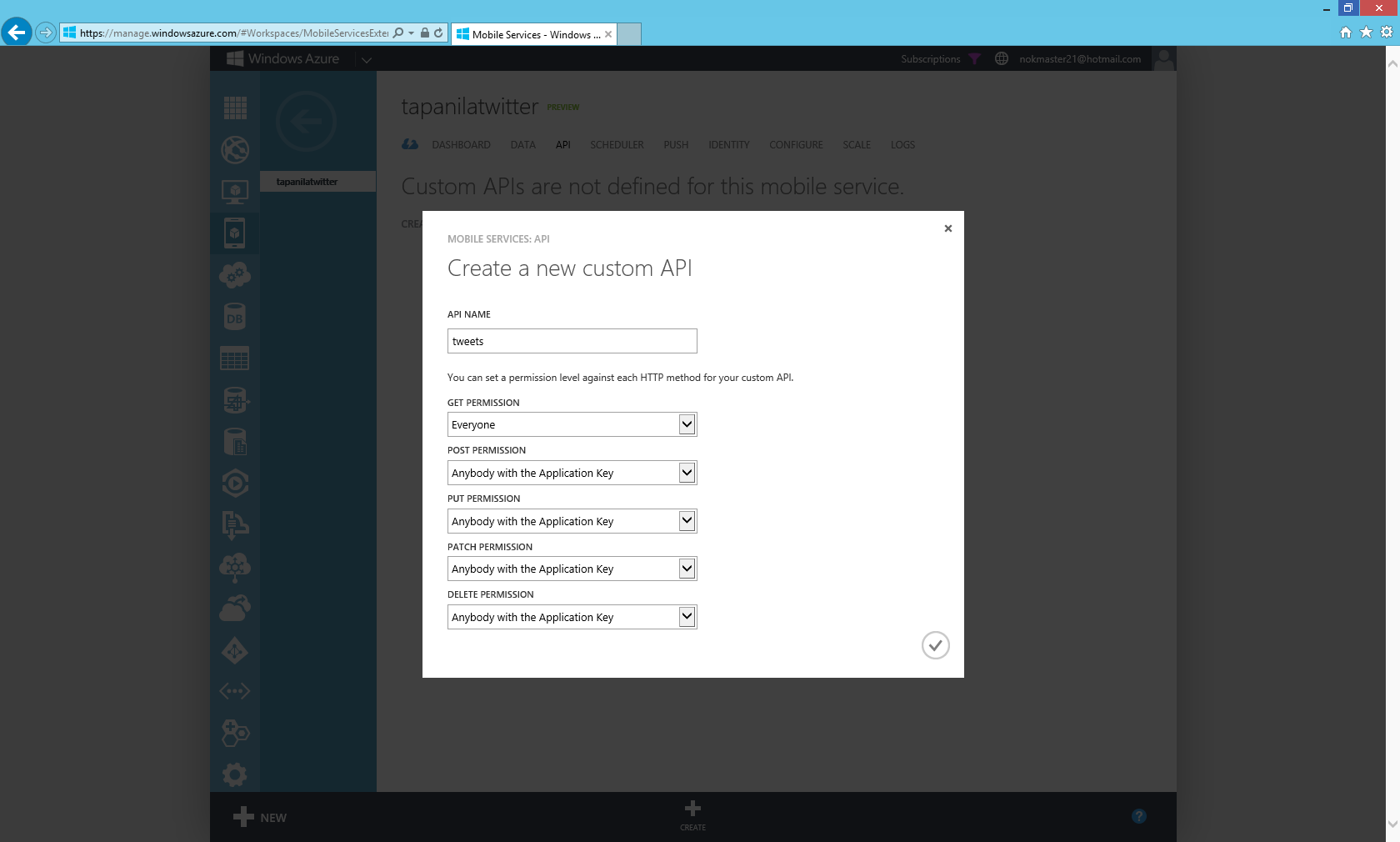This screenshot has width=1400, height=842.
Task: Open the PATCH PERMISSION dropdown
Action: [572, 569]
